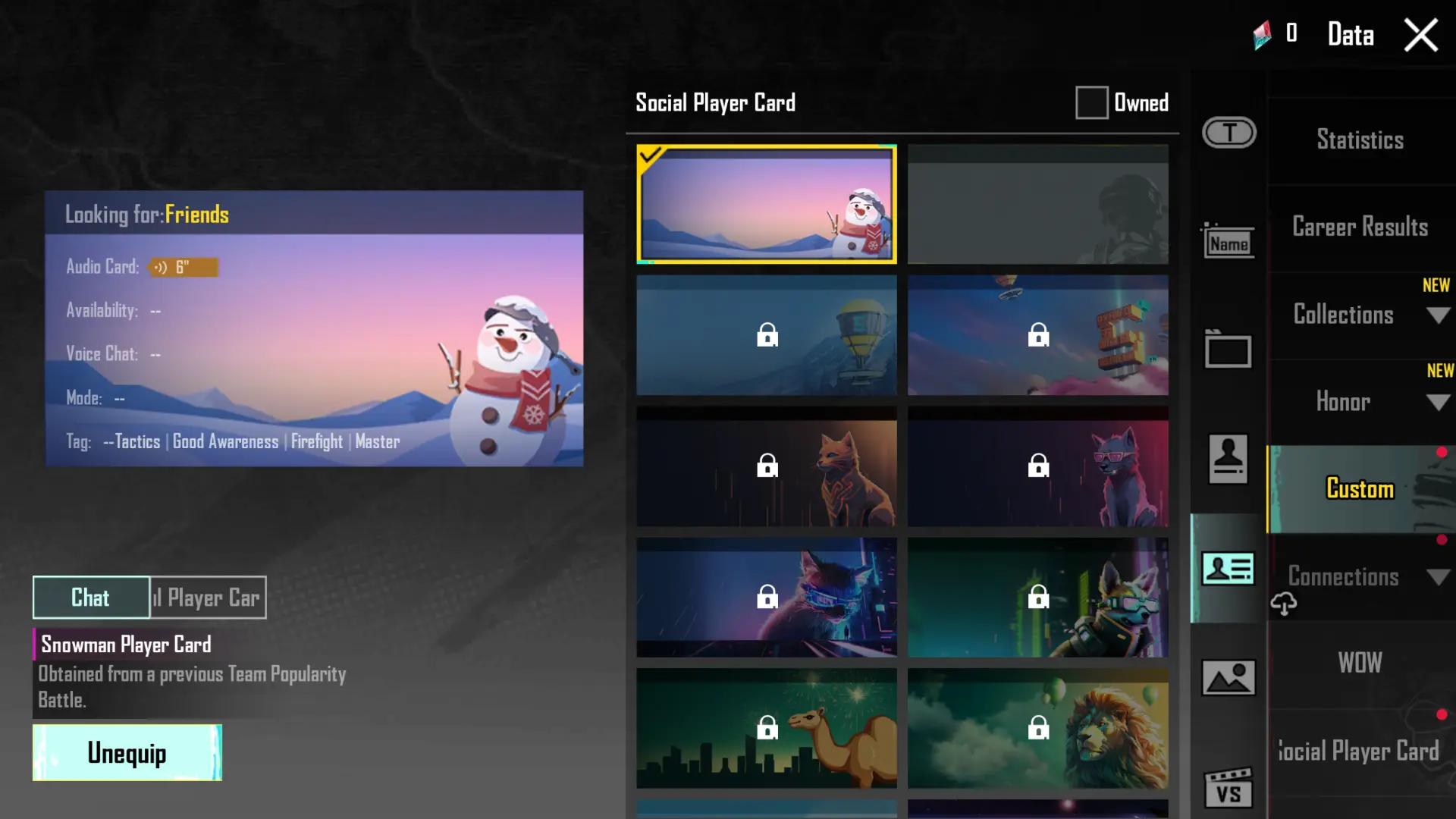Expand the Honor dropdown arrow
1456x819 pixels.
click(1438, 403)
